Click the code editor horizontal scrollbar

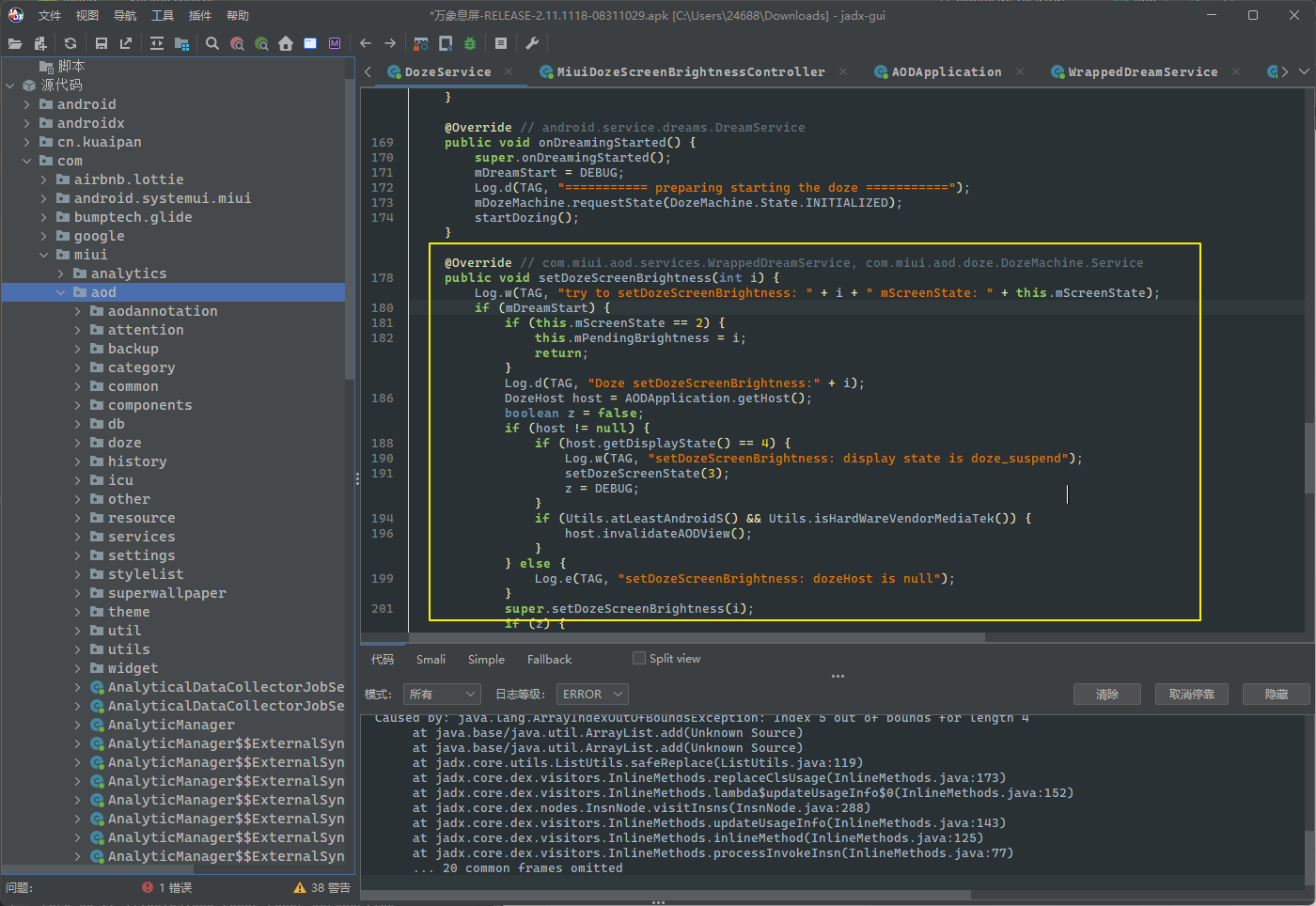point(673,637)
